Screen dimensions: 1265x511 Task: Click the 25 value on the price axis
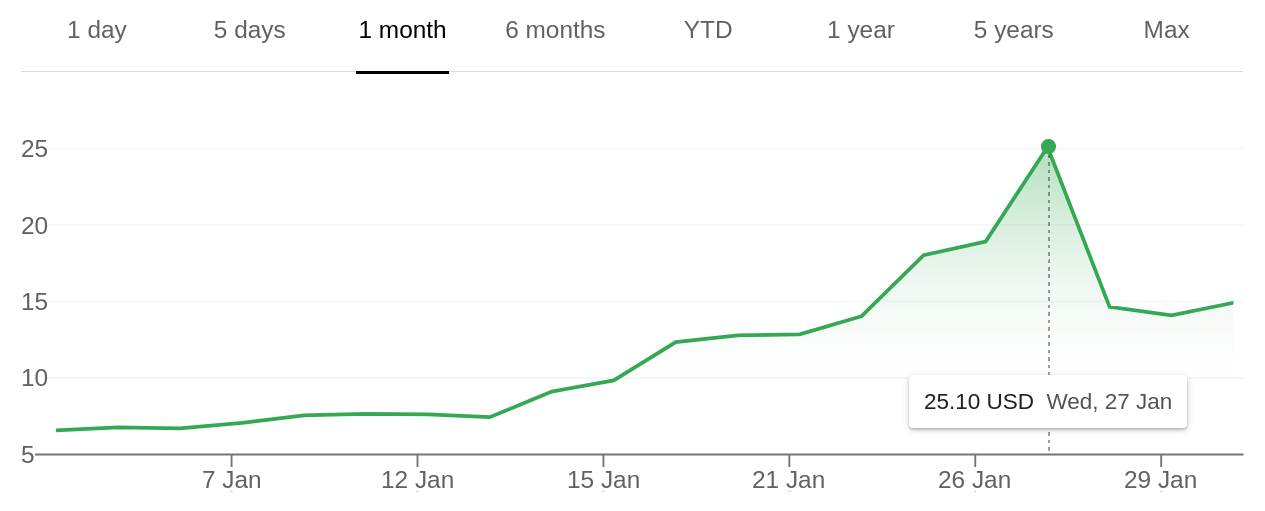[34, 149]
